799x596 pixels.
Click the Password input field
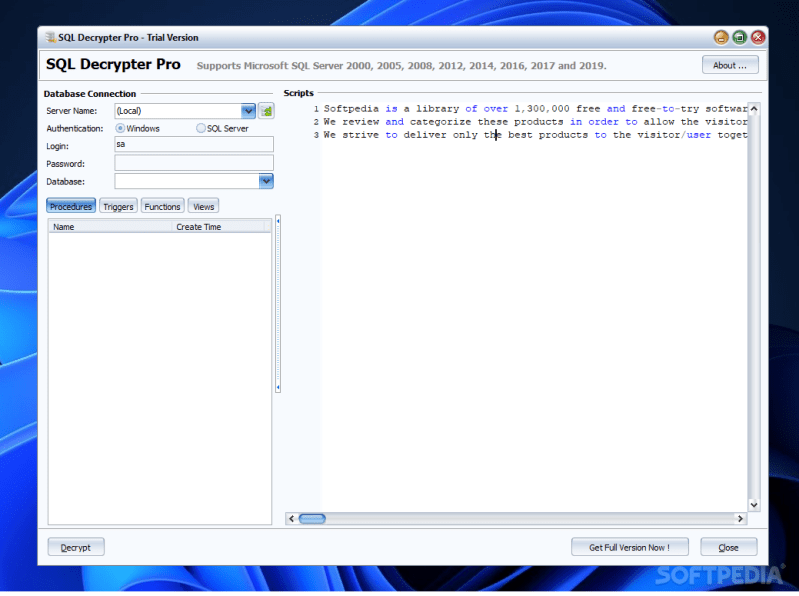[194, 163]
